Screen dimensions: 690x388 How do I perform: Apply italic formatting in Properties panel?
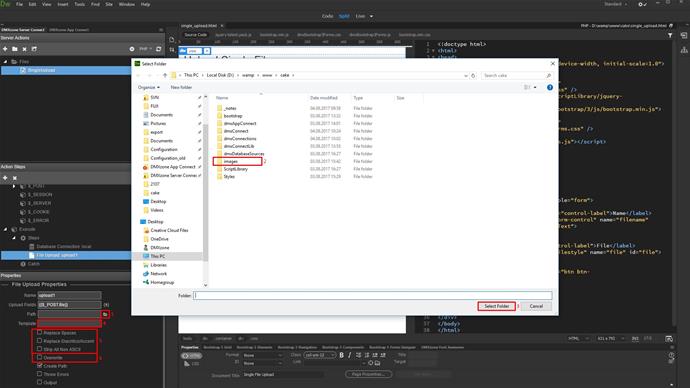(x=350, y=355)
